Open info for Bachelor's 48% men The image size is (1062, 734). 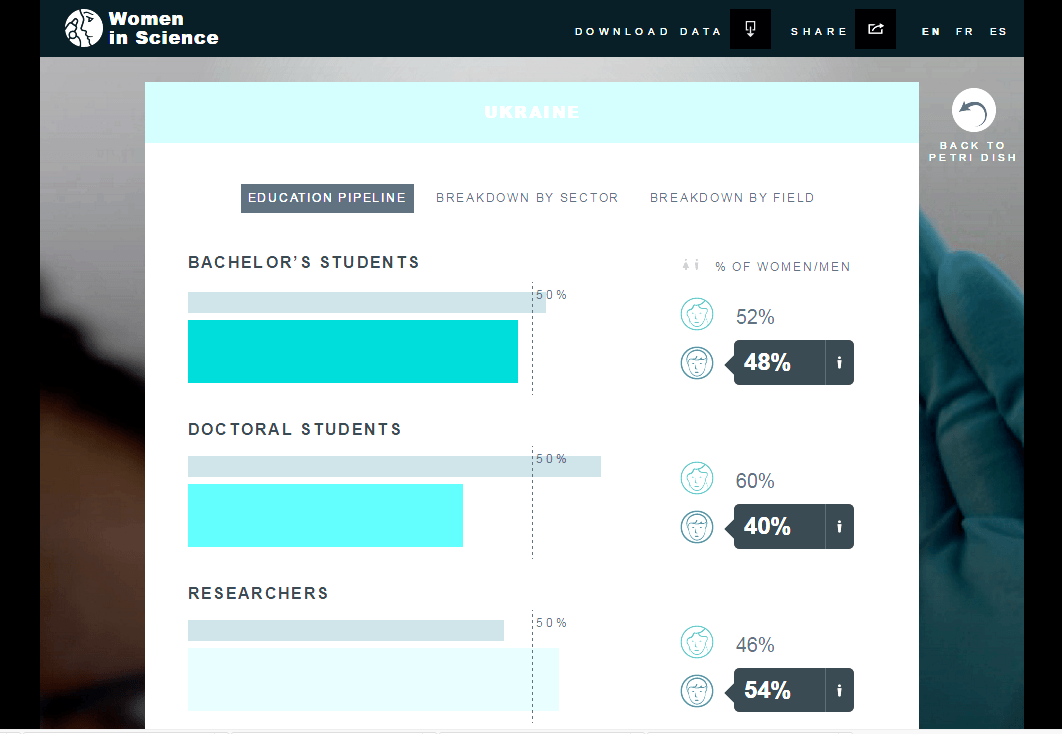[839, 362]
